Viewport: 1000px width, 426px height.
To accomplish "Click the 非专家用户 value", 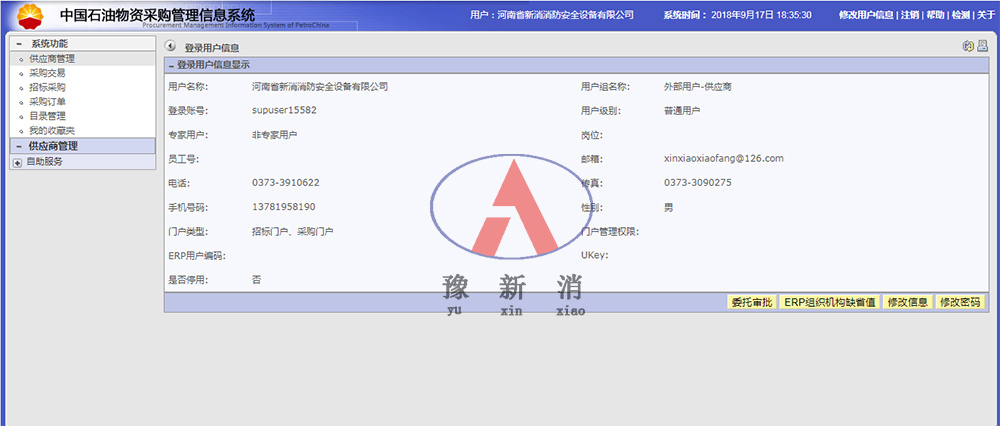I will click(x=274, y=135).
